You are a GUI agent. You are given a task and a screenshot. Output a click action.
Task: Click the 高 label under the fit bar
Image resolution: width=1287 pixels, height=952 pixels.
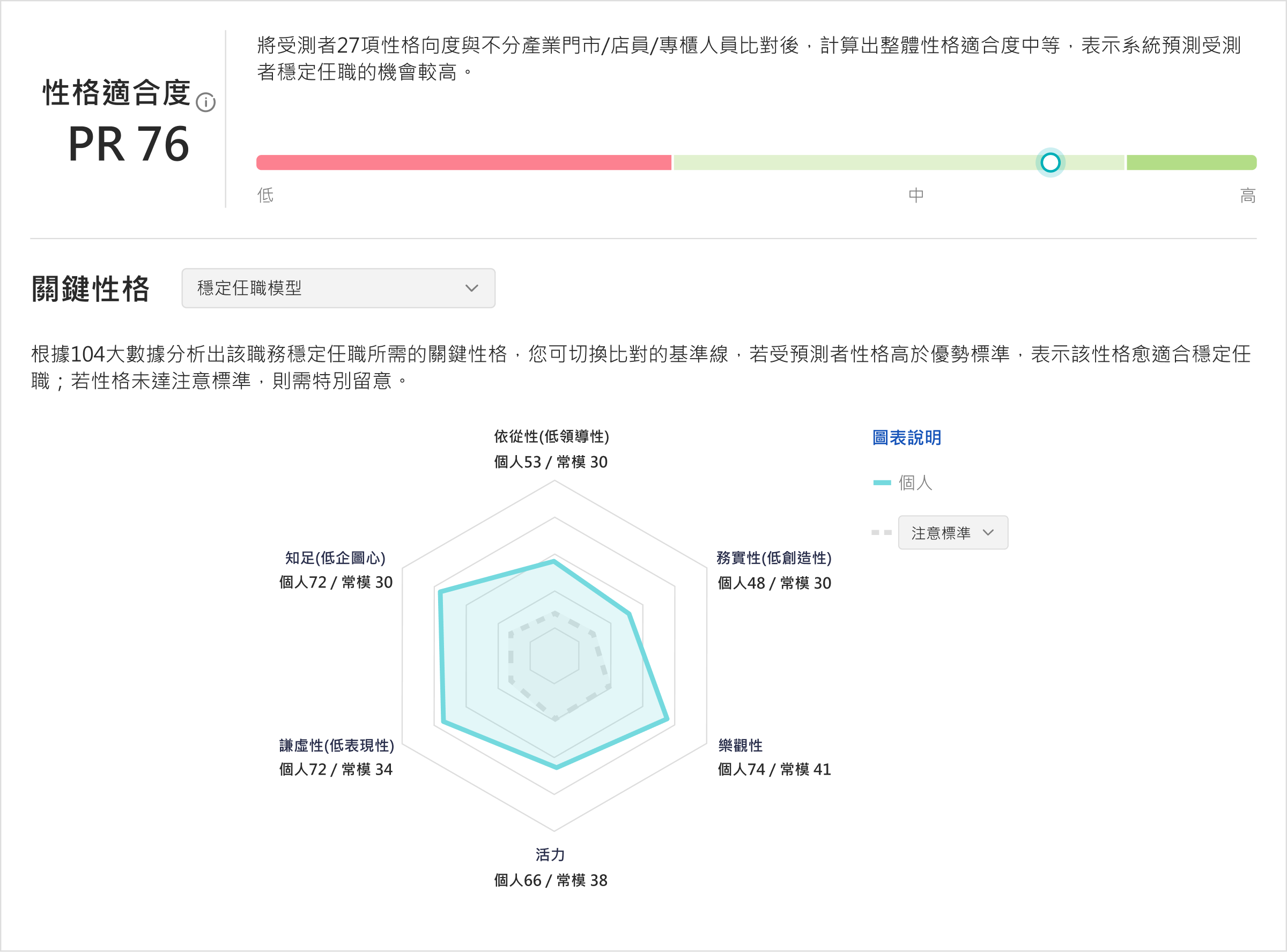[1248, 196]
